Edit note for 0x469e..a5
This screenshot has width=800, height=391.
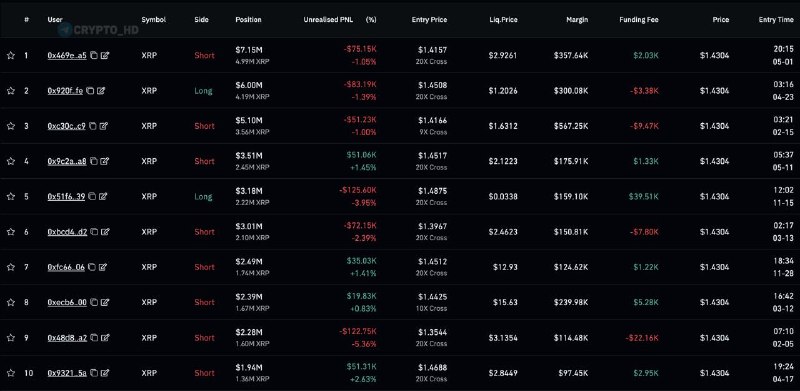coord(105,56)
